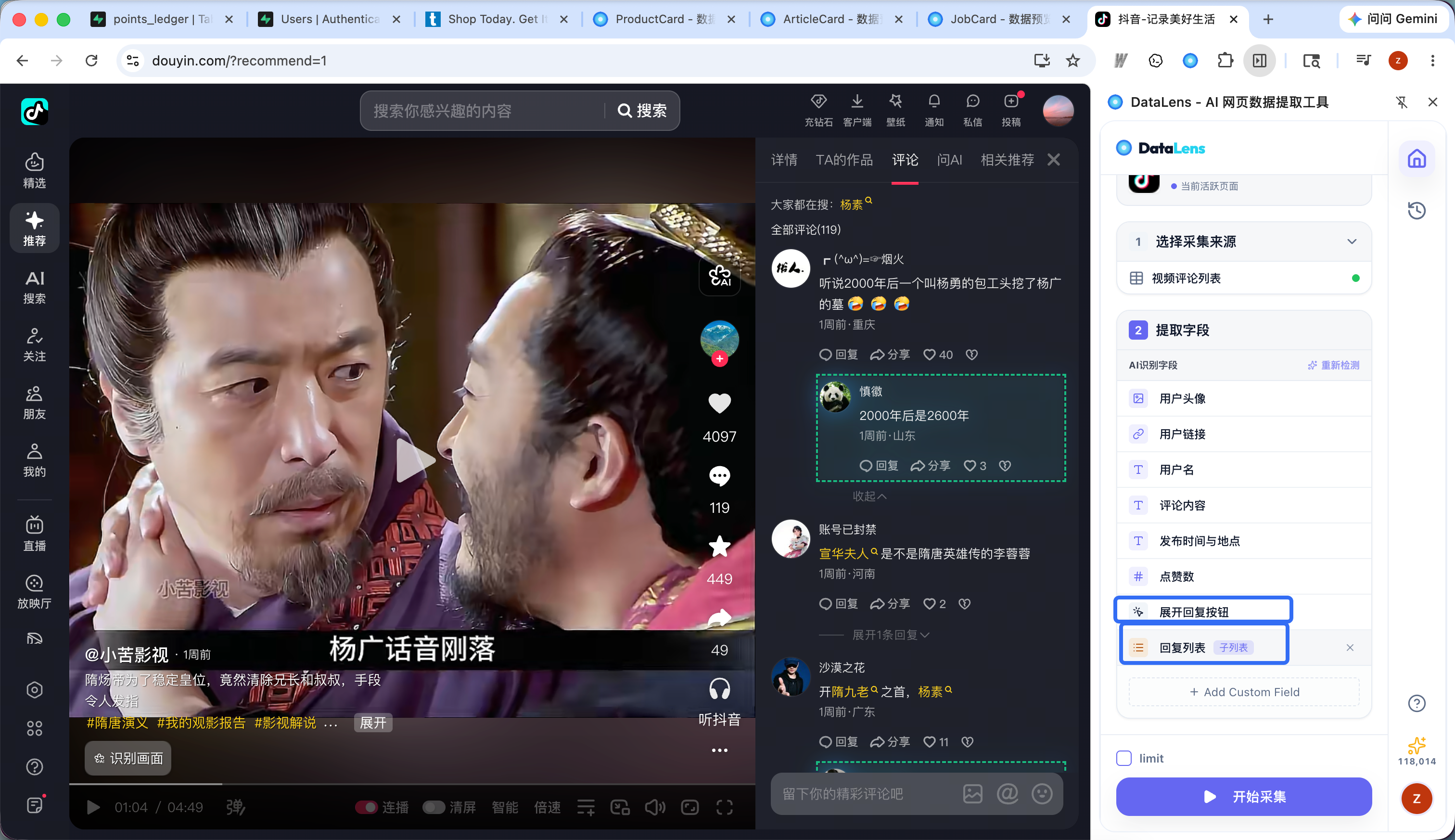Switch to the points_ledger browser tab
This screenshot has width=1455, height=840.
click(x=163, y=19)
